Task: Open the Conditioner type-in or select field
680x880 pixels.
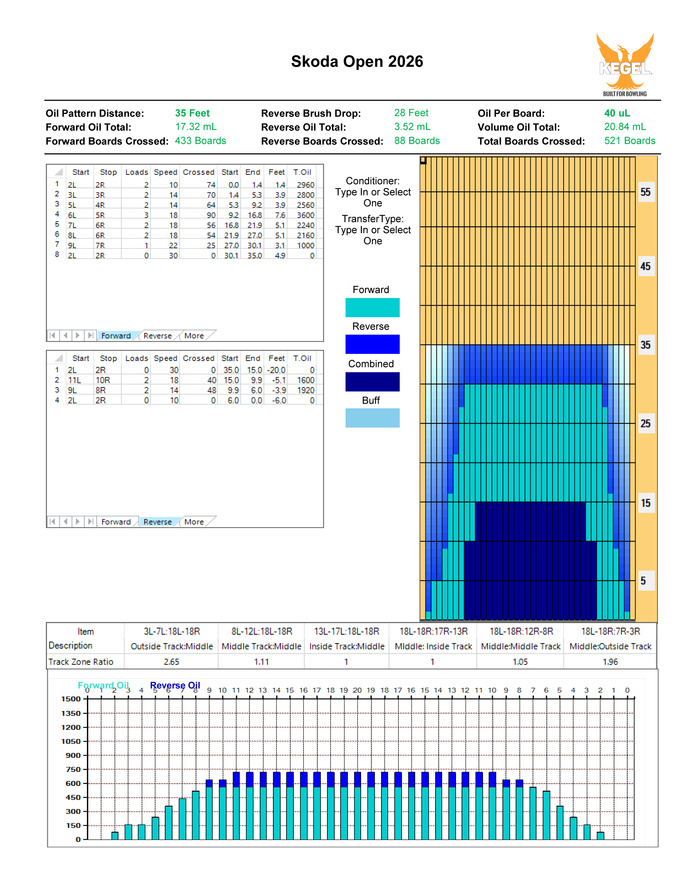Action: [372, 192]
